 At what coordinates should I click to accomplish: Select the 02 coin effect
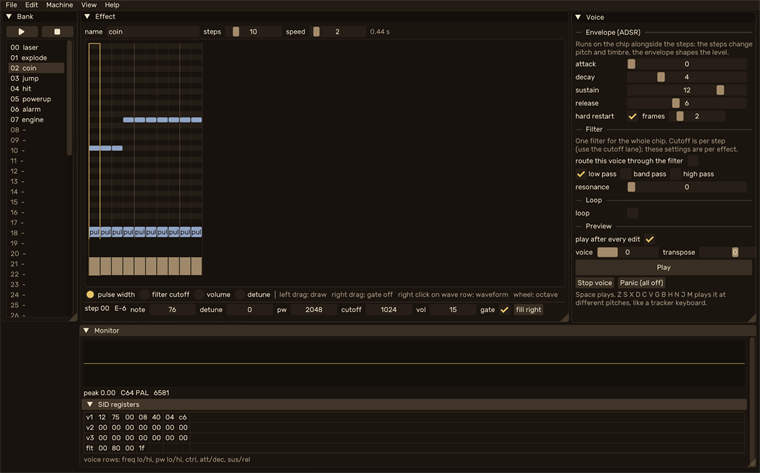(36, 68)
